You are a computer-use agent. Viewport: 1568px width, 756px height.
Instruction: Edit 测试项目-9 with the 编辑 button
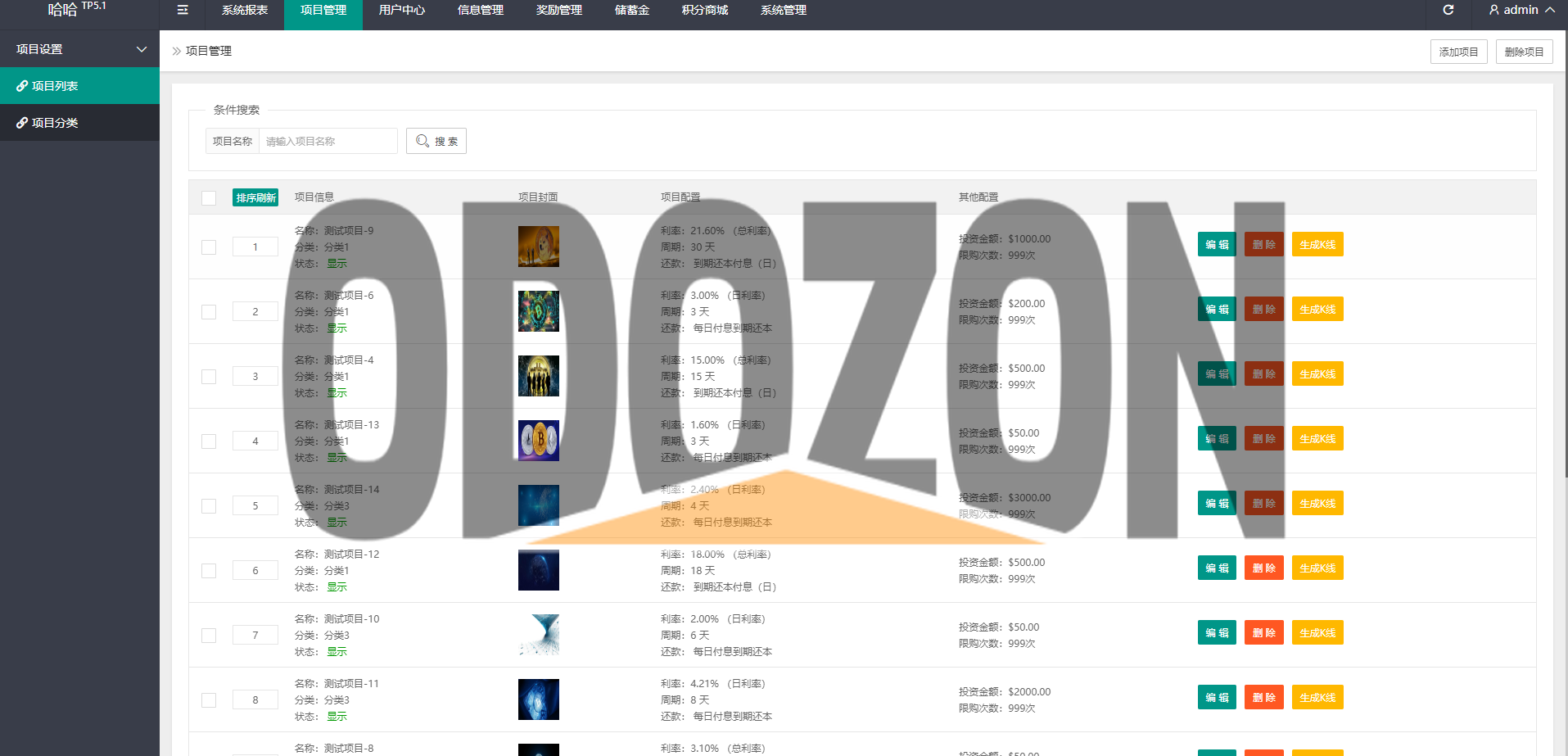click(1217, 244)
